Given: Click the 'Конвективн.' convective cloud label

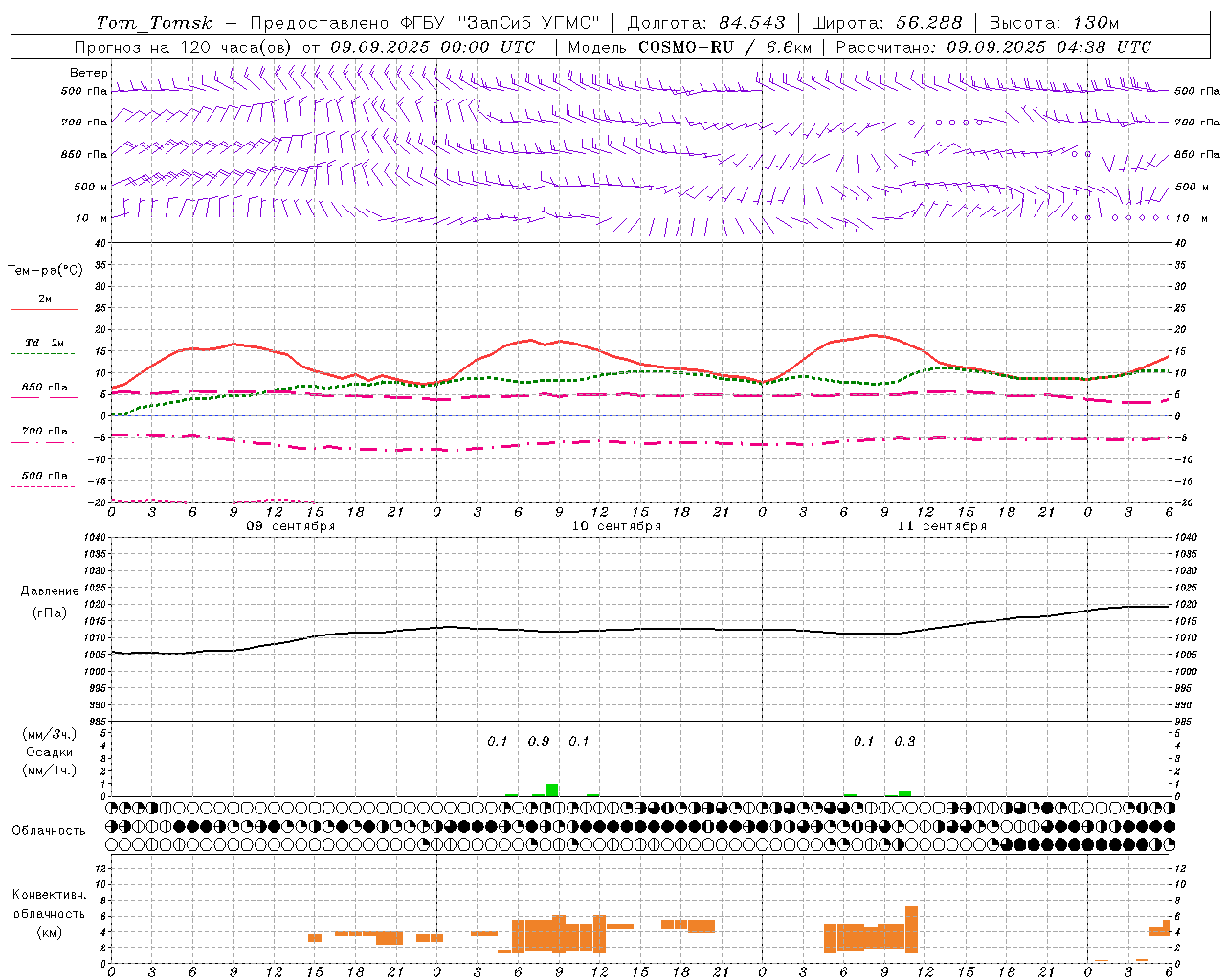Looking at the screenshot, I should pyautogui.click(x=50, y=895).
